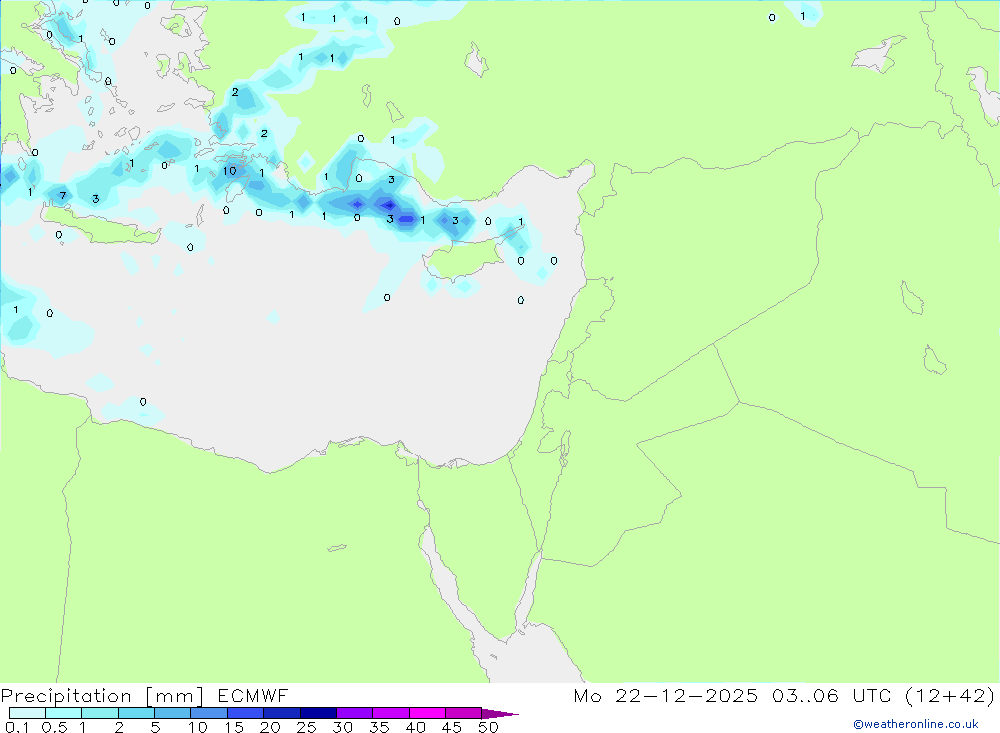Click the map precipitation value "7"
This screenshot has height=733, width=1000.
point(62,195)
